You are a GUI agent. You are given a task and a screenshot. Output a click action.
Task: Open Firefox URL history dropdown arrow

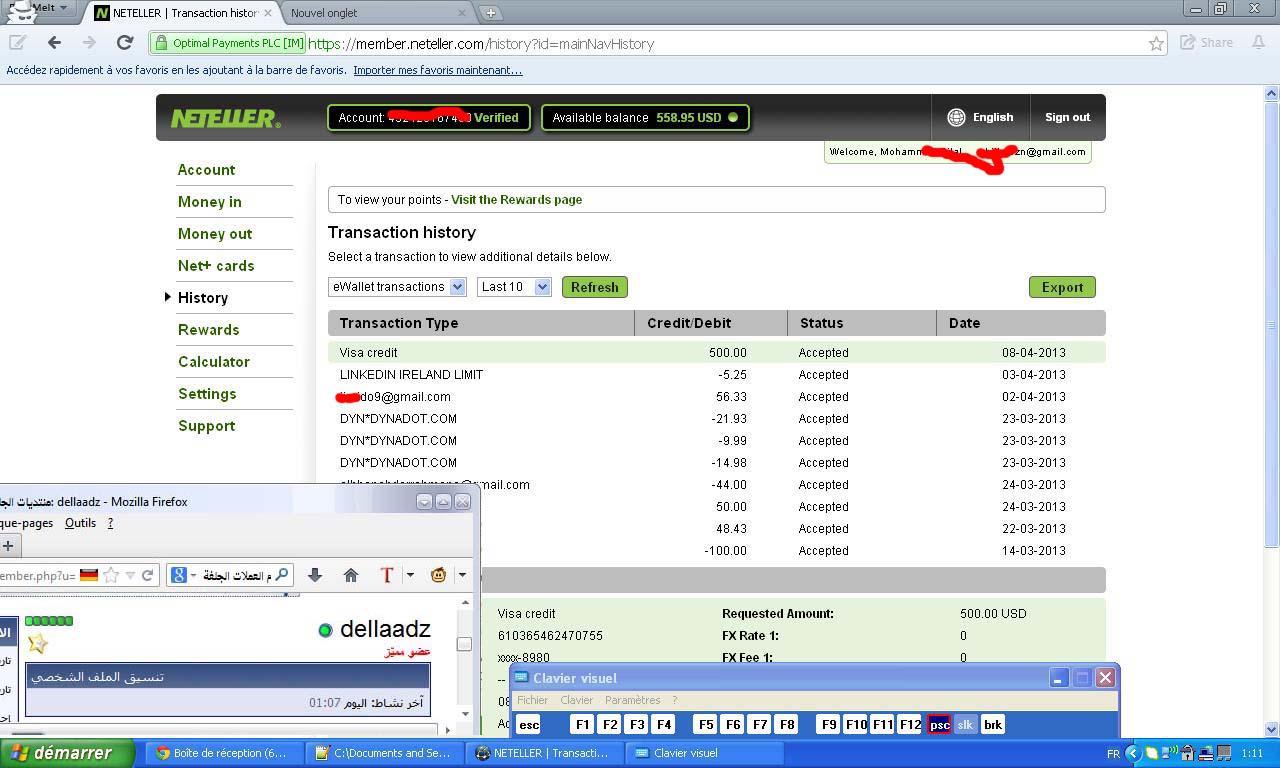pyautogui.click(x=130, y=575)
